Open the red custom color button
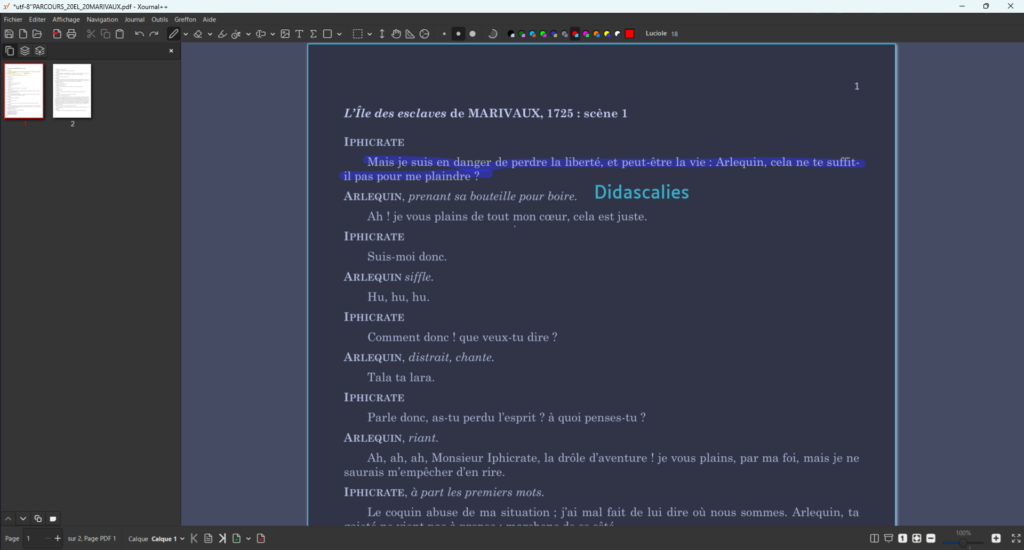This screenshot has width=1024, height=550. [x=630, y=34]
